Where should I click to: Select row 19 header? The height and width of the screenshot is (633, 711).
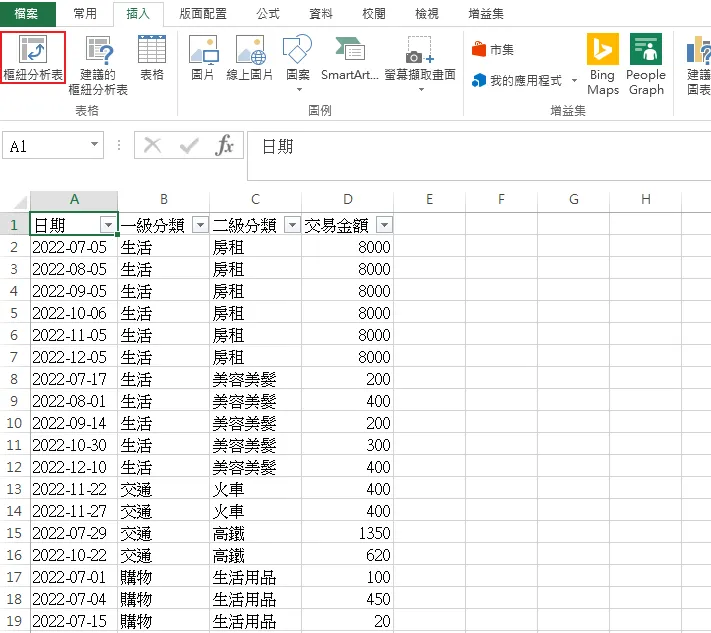pyautogui.click(x=14, y=621)
